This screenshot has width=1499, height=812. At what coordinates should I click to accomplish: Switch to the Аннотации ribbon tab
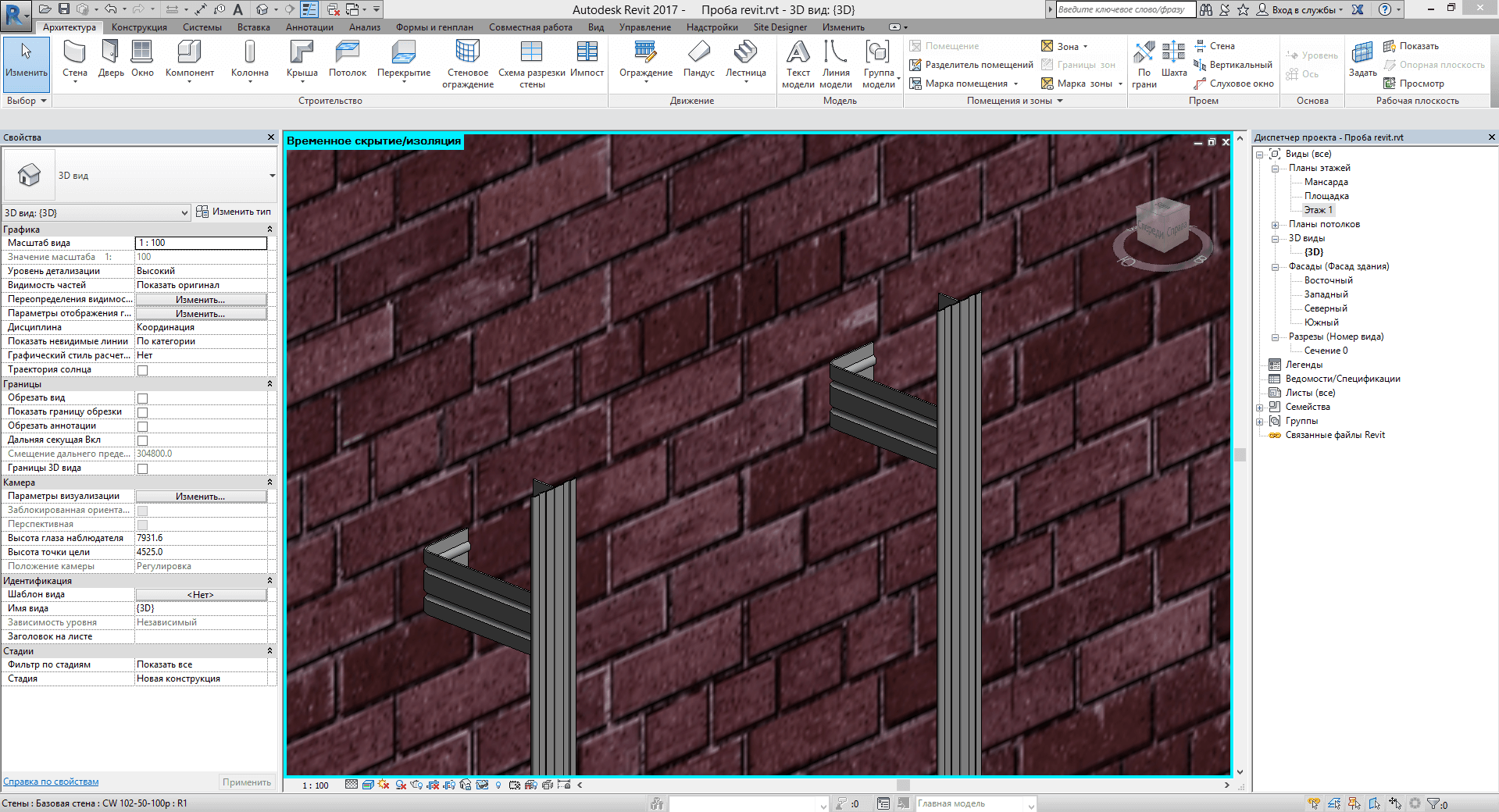click(309, 27)
